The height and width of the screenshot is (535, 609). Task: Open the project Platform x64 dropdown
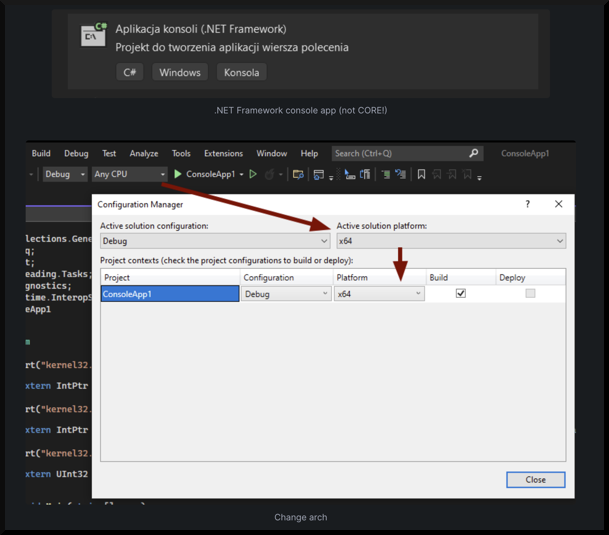(379, 294)
